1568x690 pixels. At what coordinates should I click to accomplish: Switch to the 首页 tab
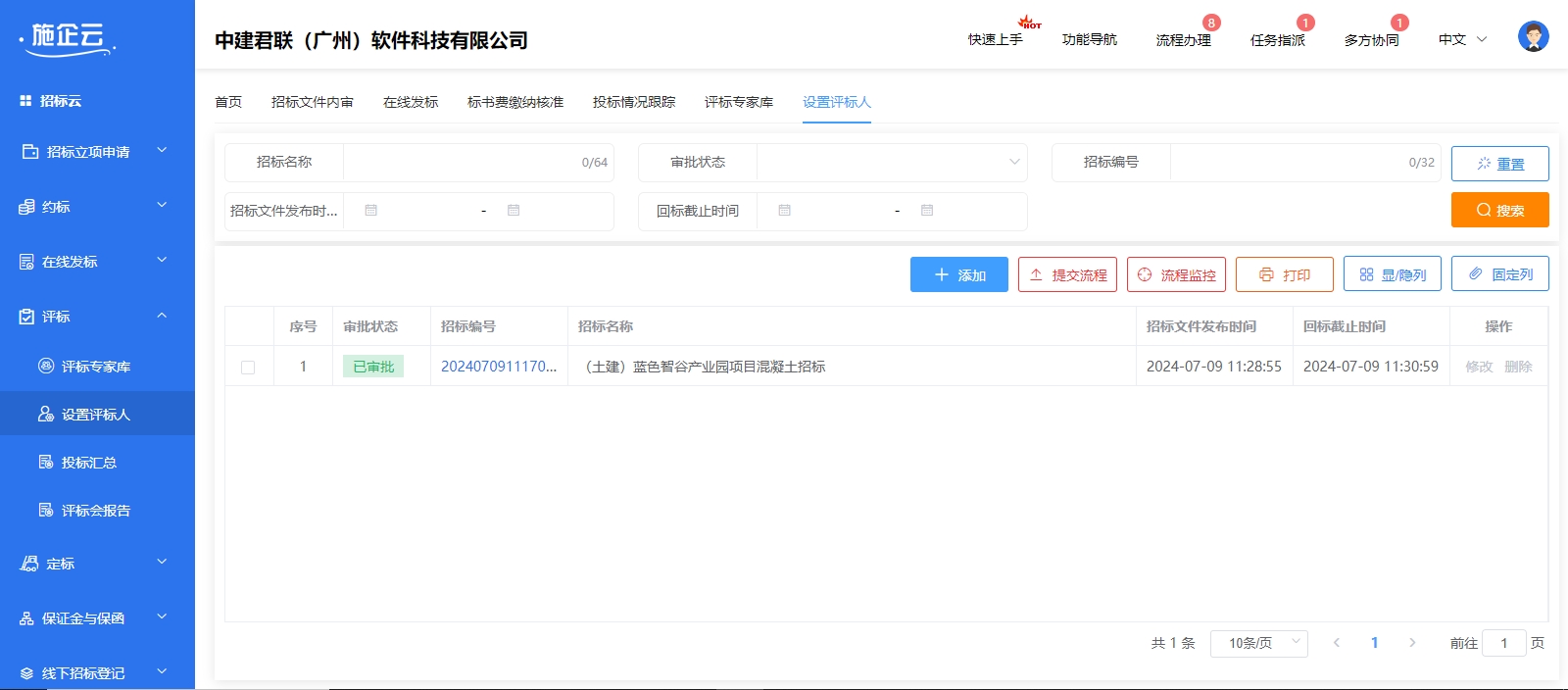(x=228, y=102)
